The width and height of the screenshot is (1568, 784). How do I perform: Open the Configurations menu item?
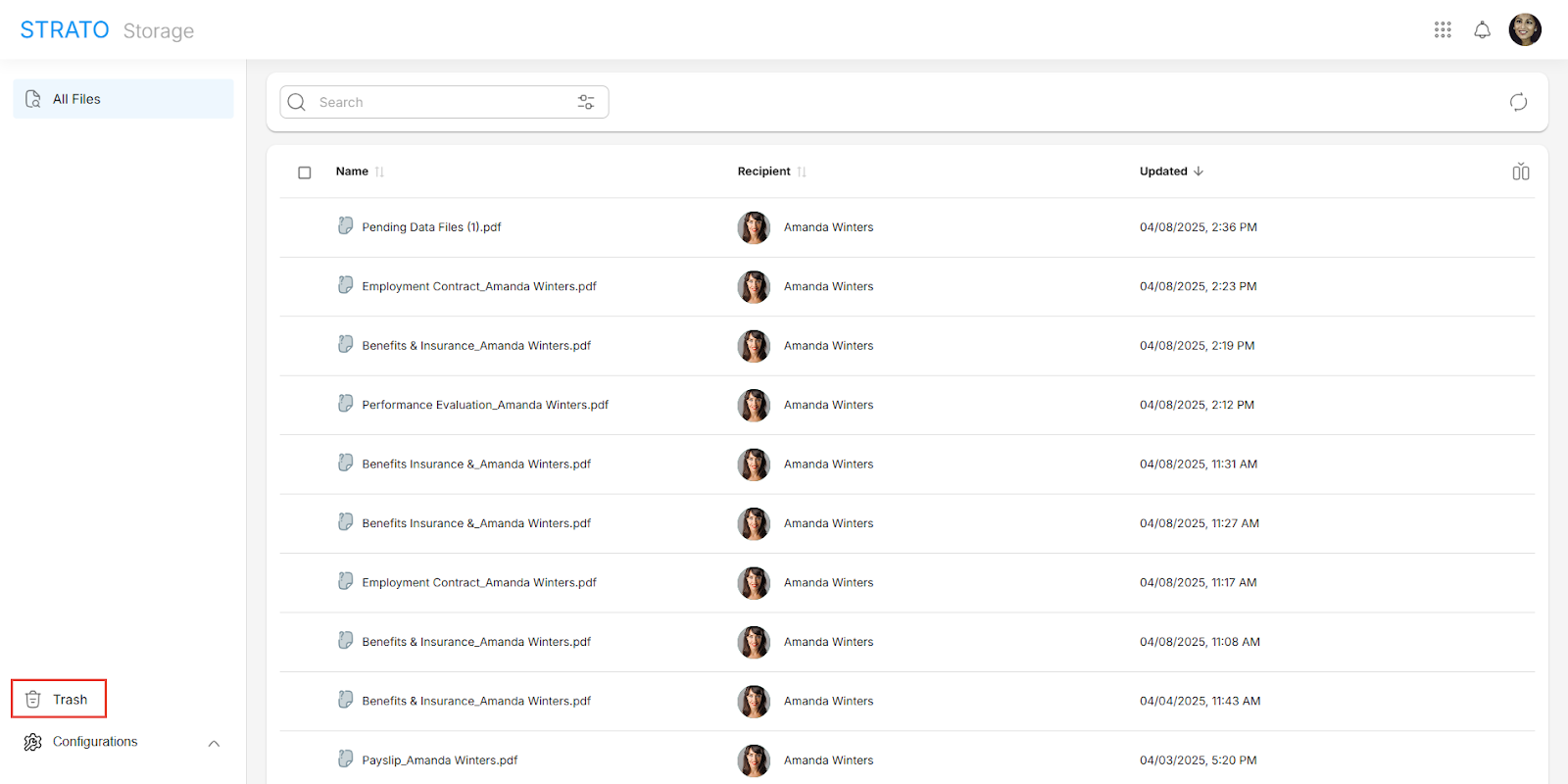click(95, 742)
